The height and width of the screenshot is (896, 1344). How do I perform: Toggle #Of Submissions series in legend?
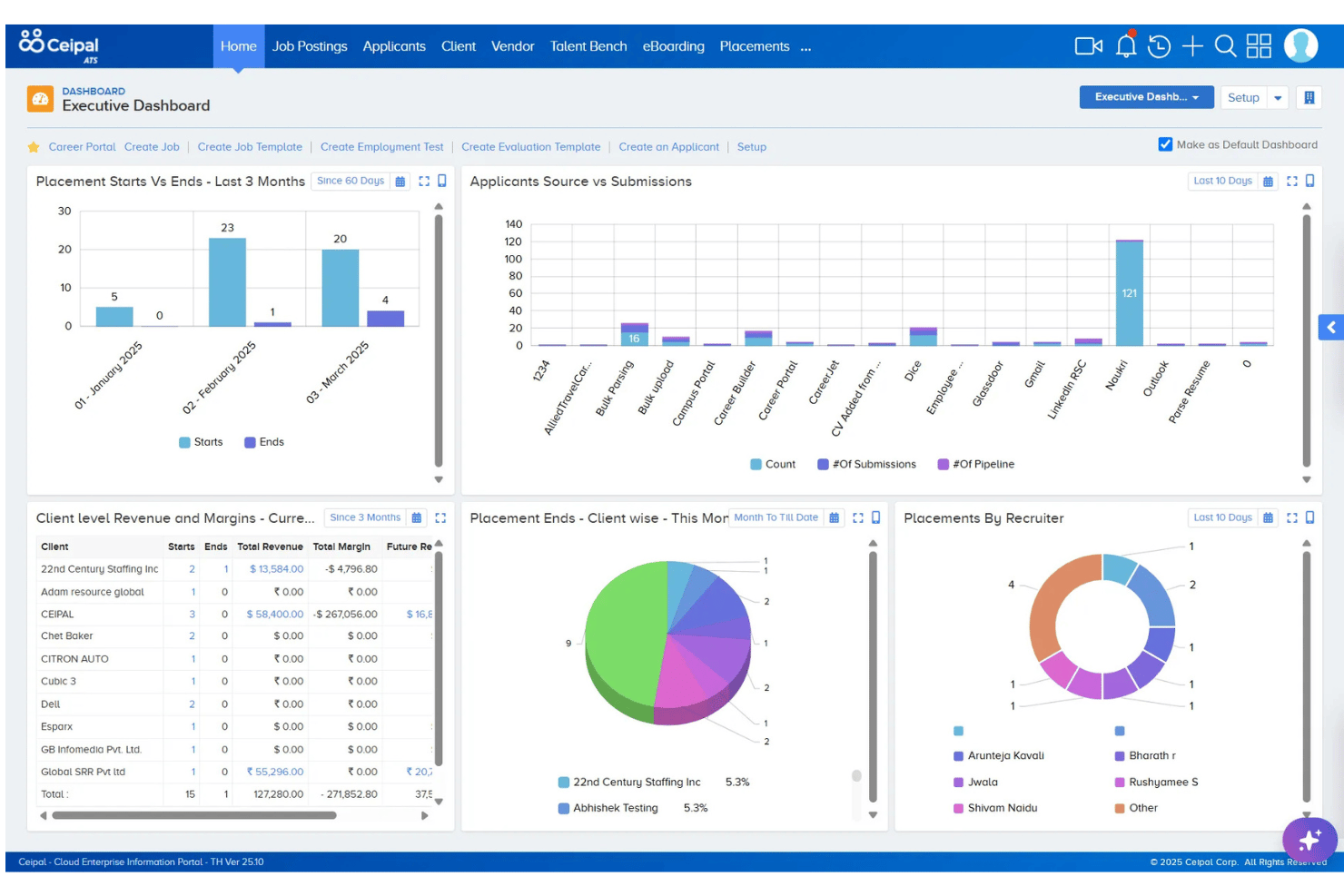tap(867, 464)
